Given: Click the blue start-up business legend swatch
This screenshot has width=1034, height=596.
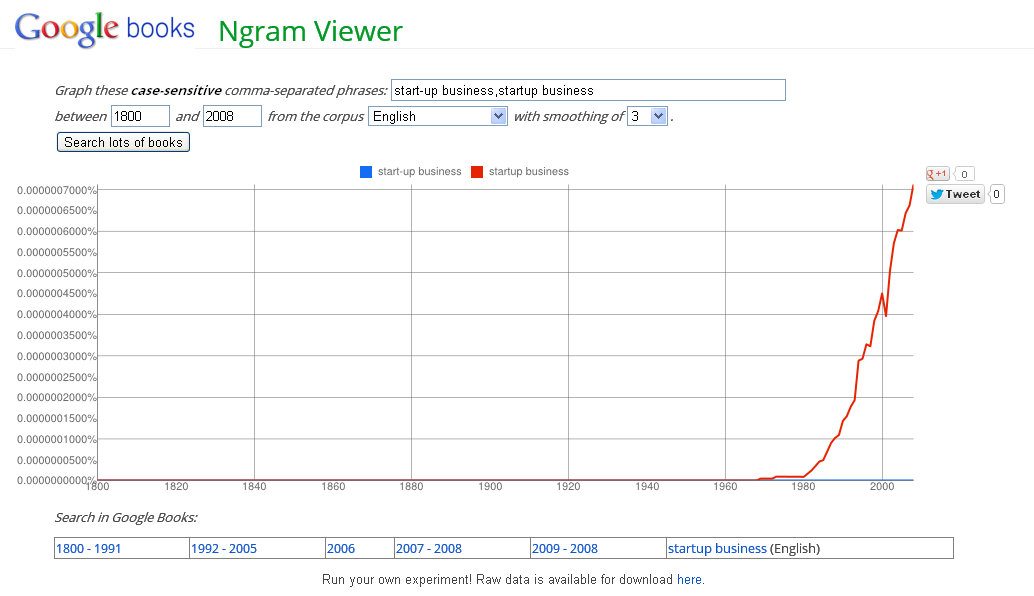Looking at the screenshot, I should pyautogui.click(x=366, y=172).
